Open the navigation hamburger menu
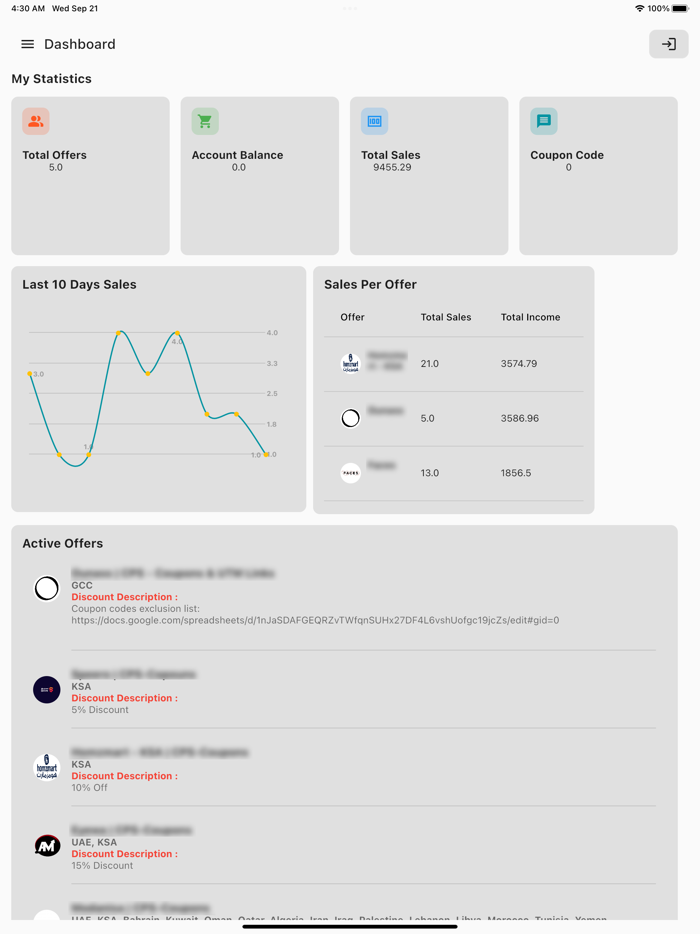 (27, 44)
